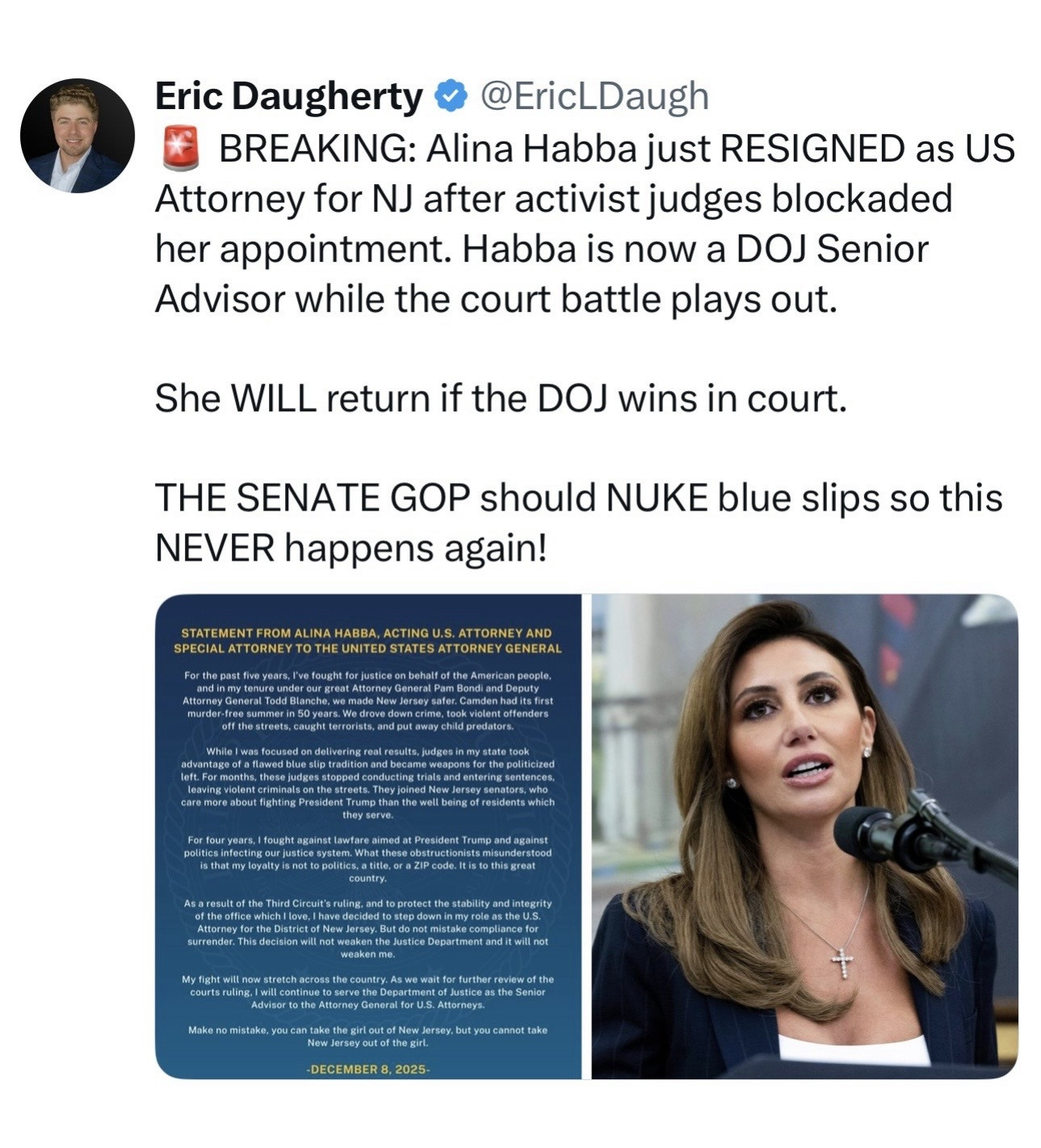The image size is (1041, 1148).
Task: Click 'My fight will now stretch' paragraph
Action: click(368, 991)
